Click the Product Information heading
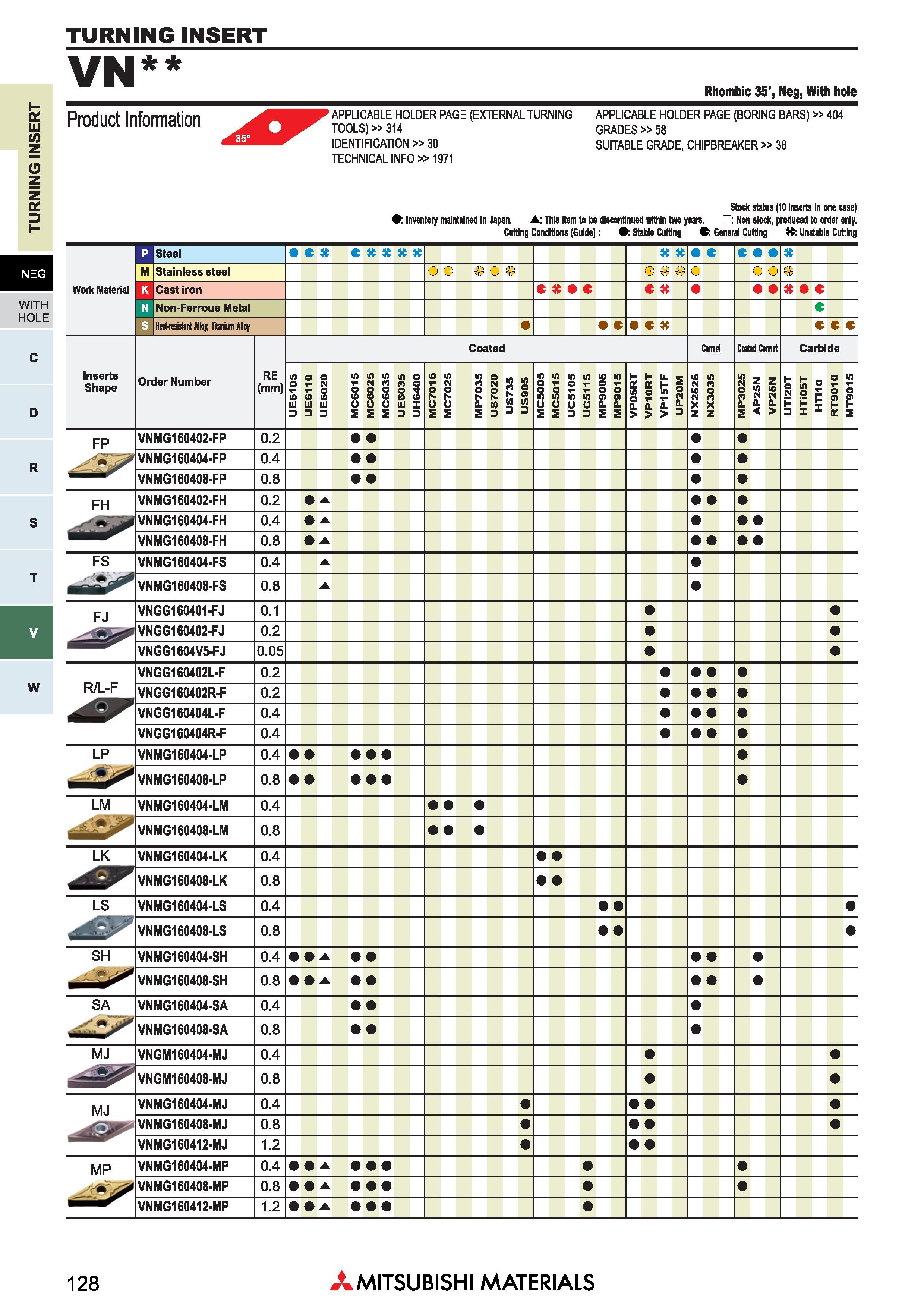Image resolution: width=924 pixels, height=1308 pixels. coord(134,120)
